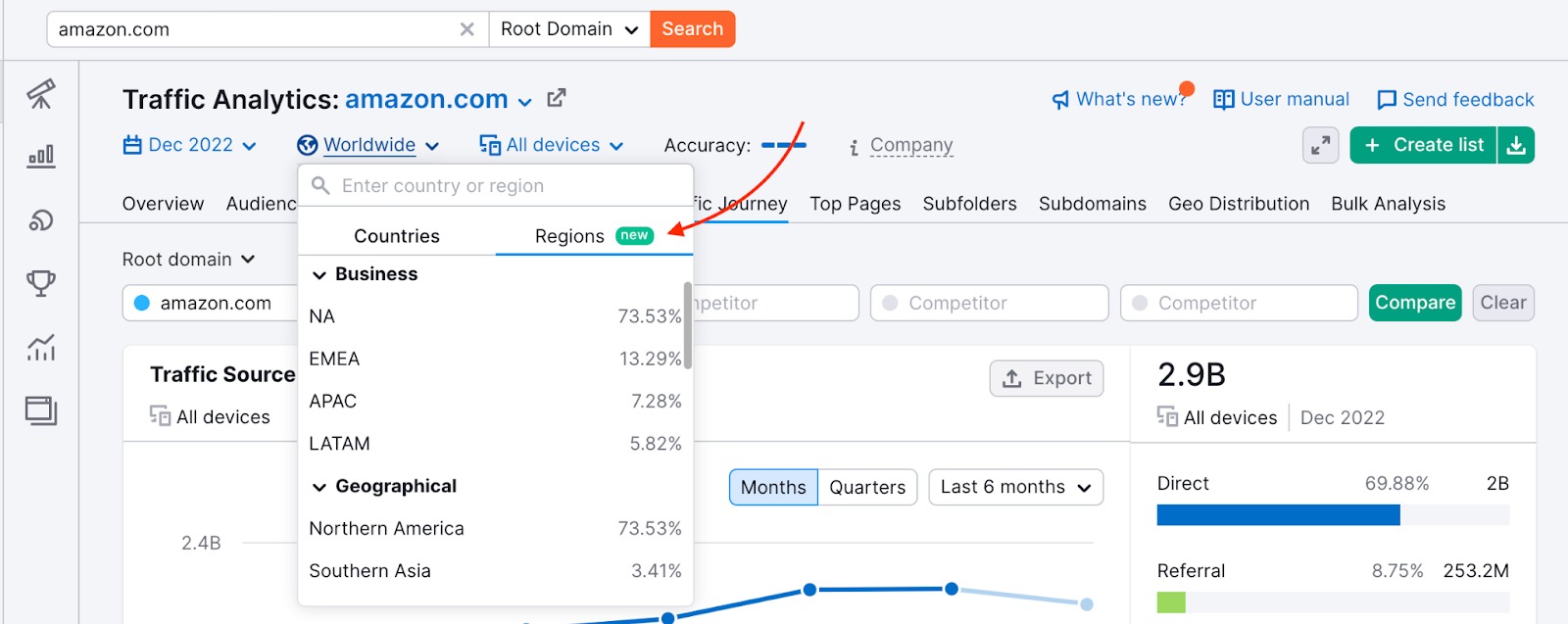Collapse the Geographical regions group
The image size is (1568, 624).
click(x=319, y=487)
